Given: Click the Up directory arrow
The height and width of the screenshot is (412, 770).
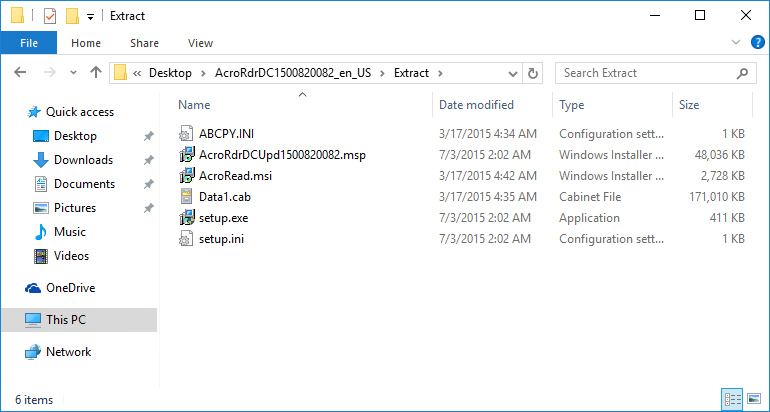Looking at the screenshot, I should tap(96, 73).
